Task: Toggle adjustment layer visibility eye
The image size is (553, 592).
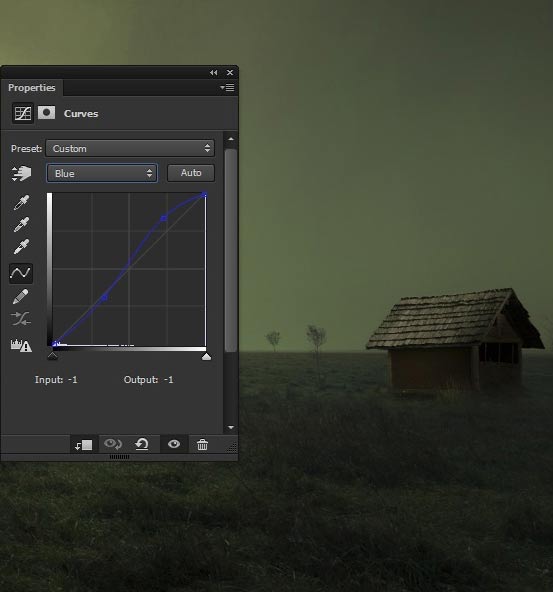Action: tap(174, 444)
